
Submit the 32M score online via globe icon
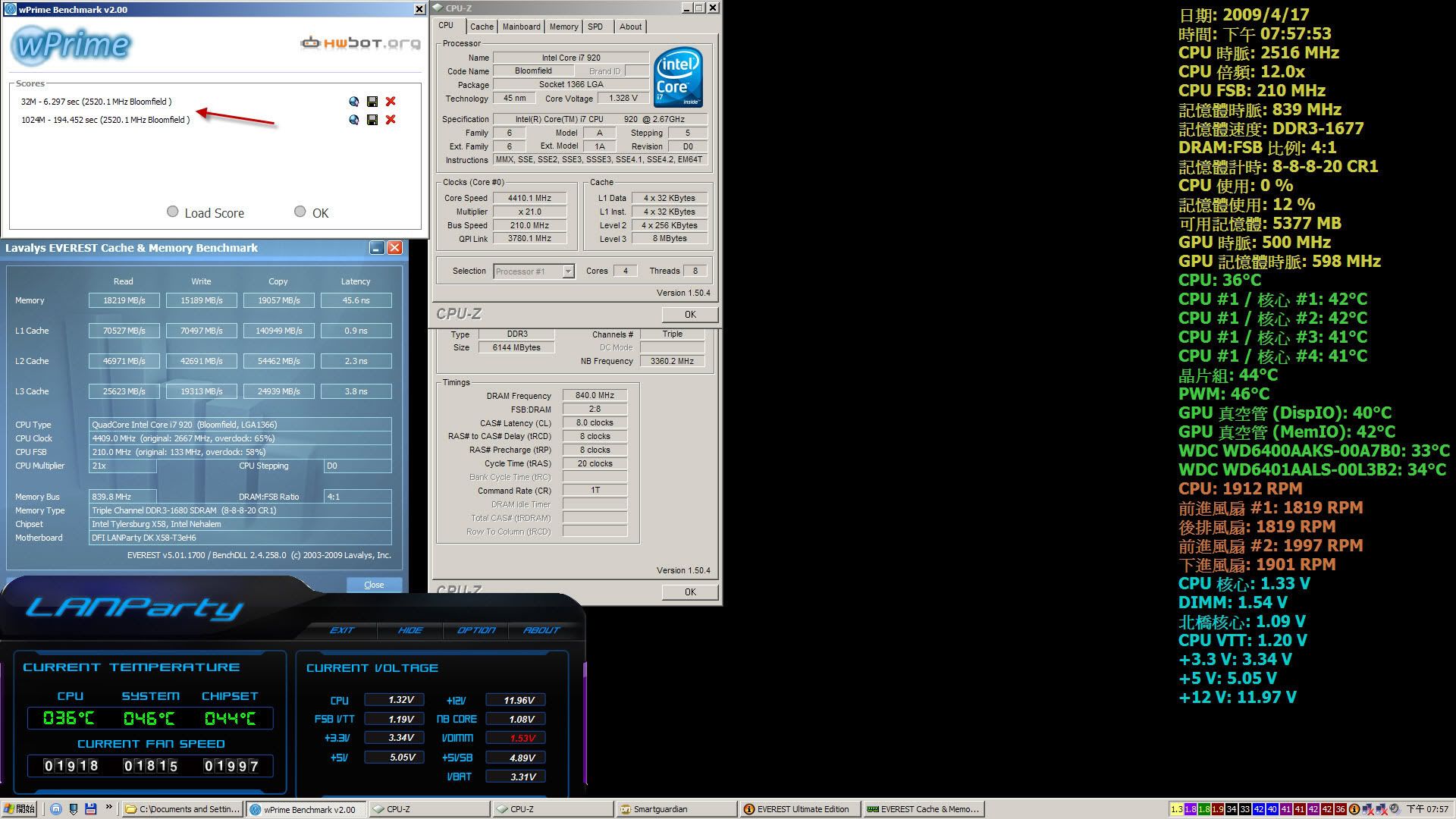click(x=354, y=102)
